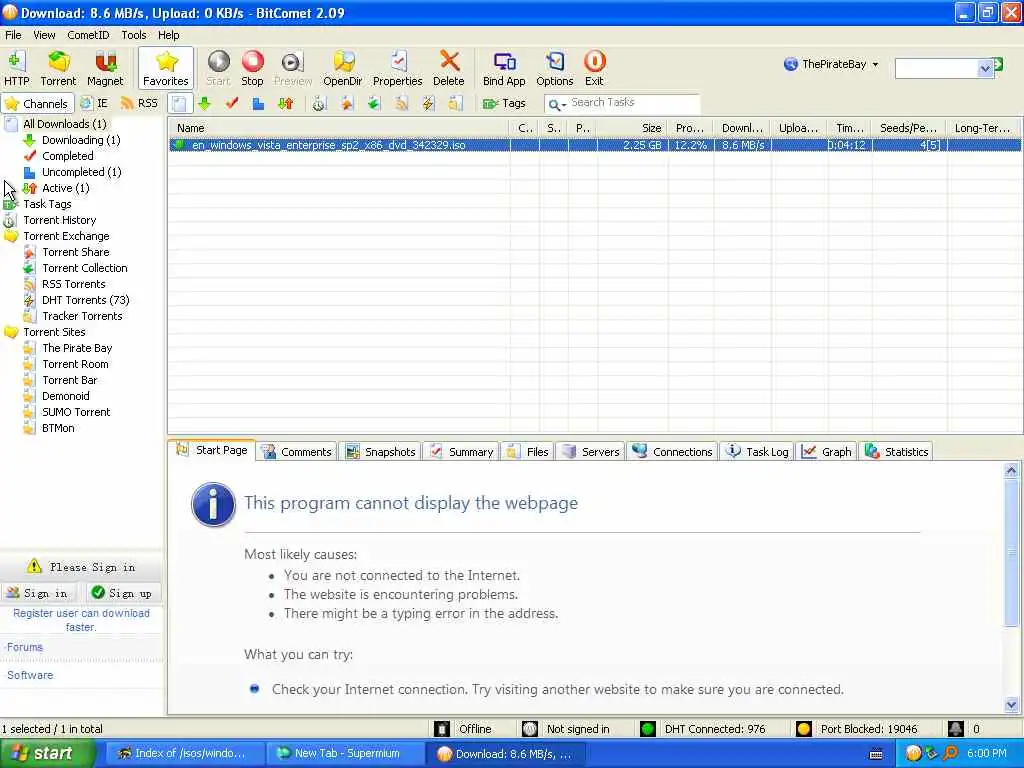Open the download directory with OpenDir
This screenshot has height=768, width=1024.
coord(342,68)
